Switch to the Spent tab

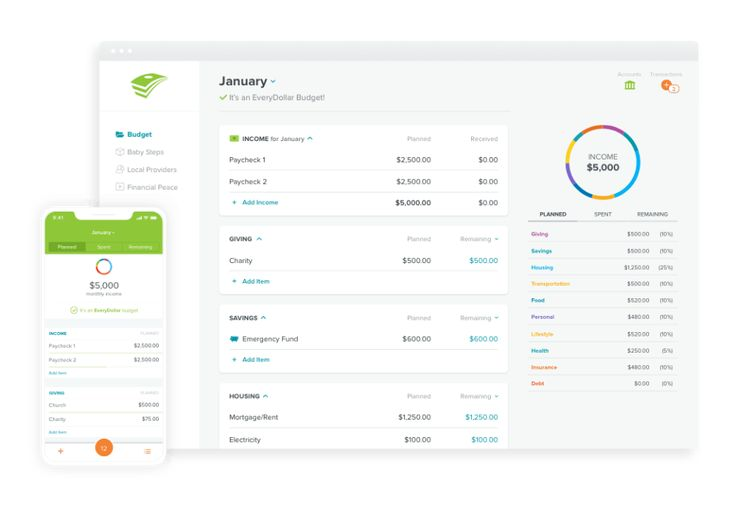coord(603,214)
